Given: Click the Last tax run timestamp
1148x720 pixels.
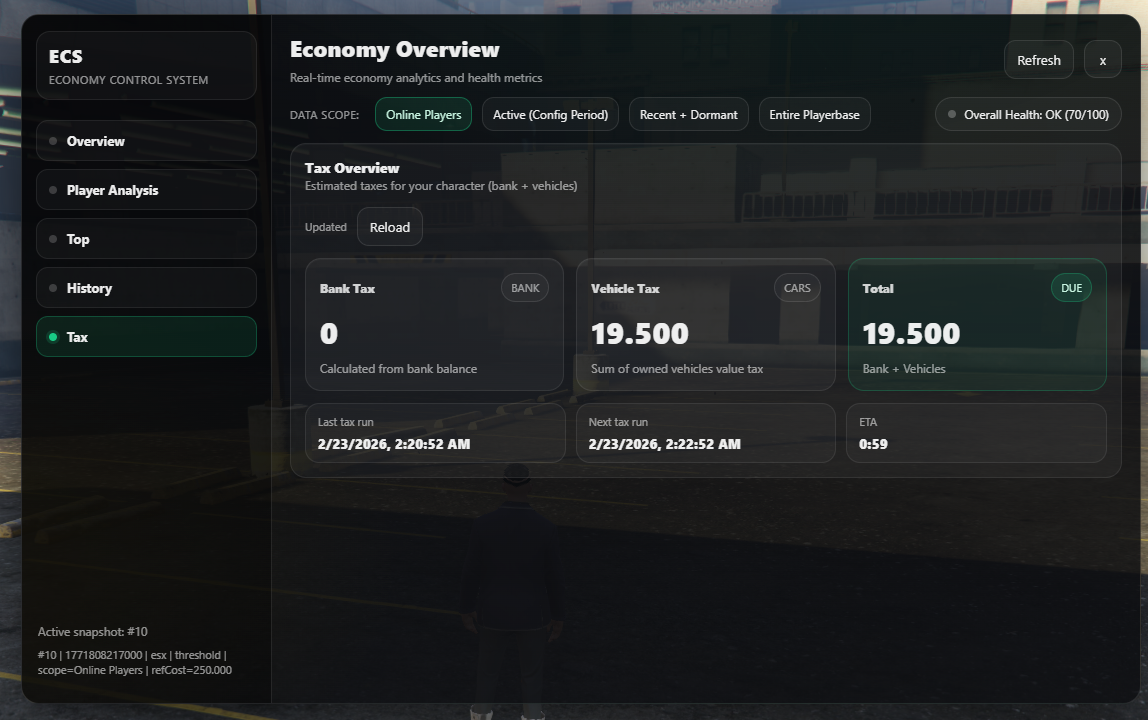Looking at the screenshot, I should [394, 444].
